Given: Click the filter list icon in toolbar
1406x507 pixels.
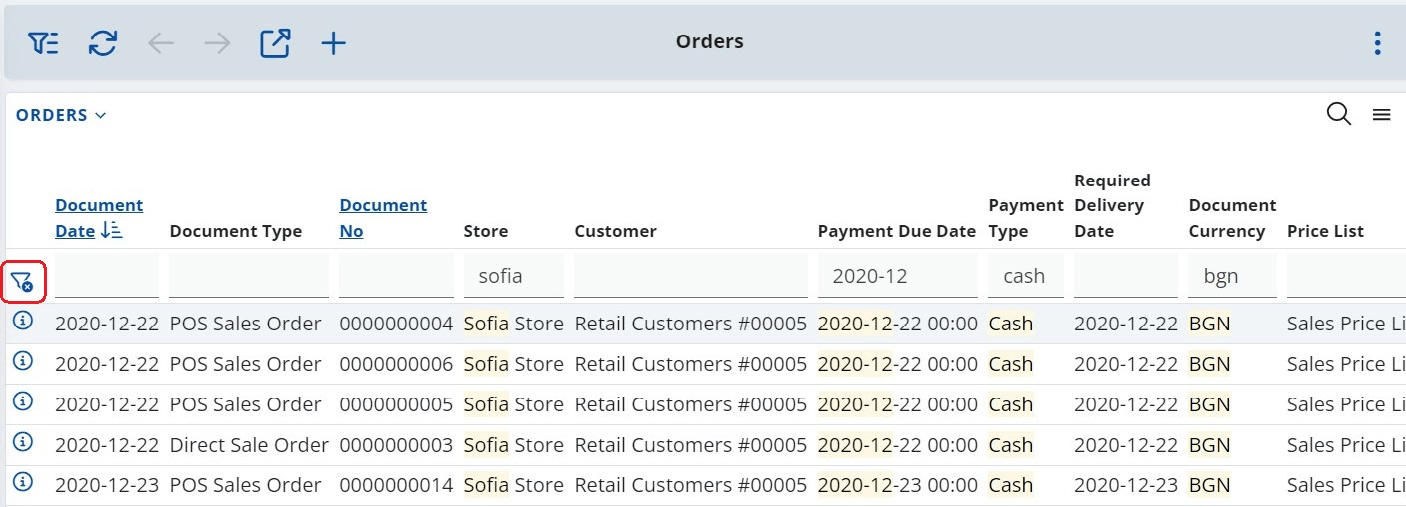Looking at the screenshot, I should point(43,43).
